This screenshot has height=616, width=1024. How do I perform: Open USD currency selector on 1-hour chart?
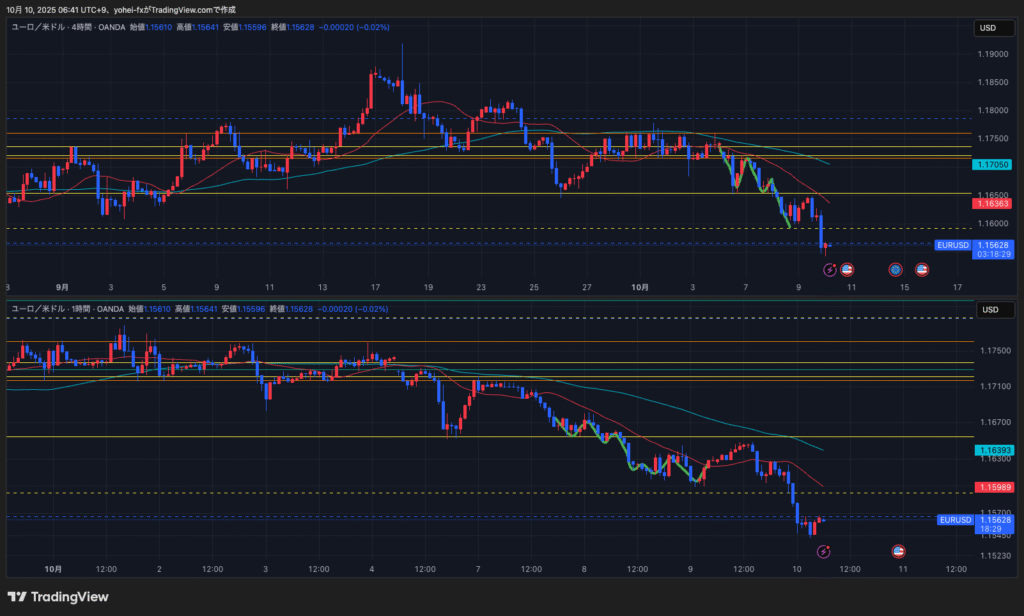[987, 310]
